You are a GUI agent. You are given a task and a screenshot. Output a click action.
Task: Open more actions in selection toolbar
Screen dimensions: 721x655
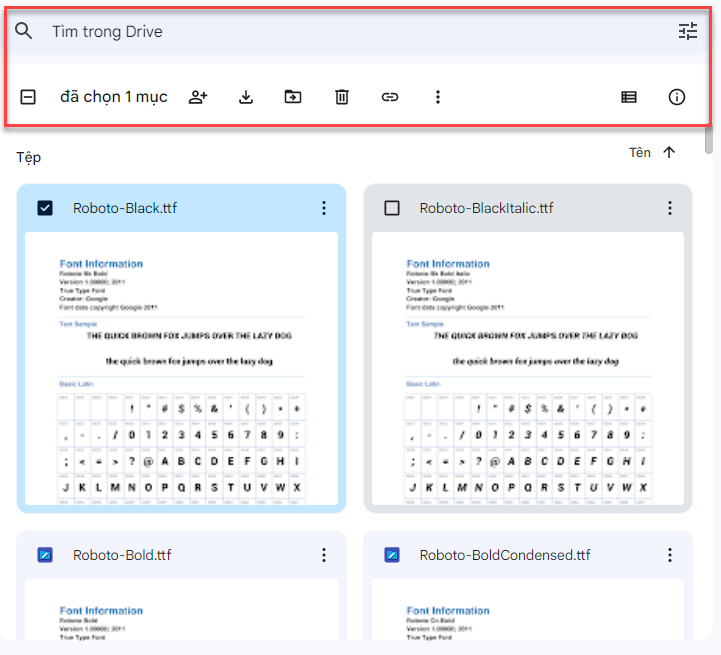pos(438,97)
